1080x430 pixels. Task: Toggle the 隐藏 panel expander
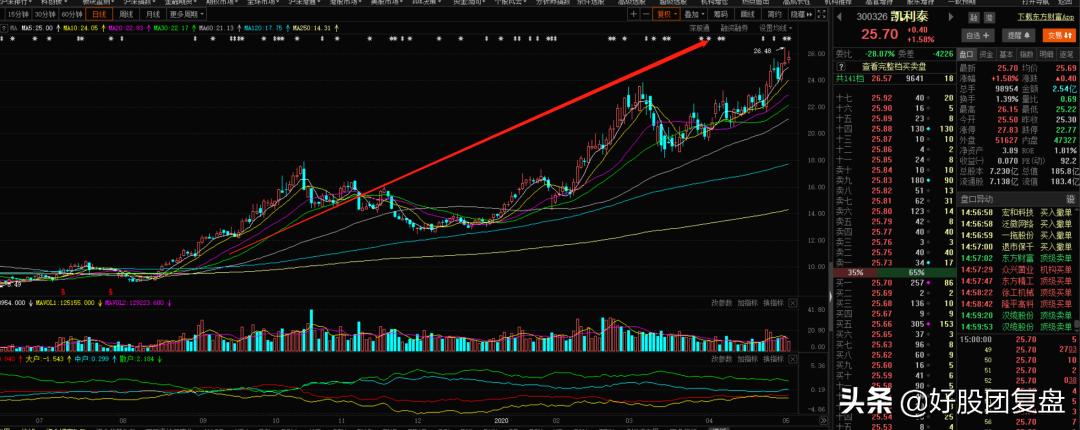[x=800, y=14]
